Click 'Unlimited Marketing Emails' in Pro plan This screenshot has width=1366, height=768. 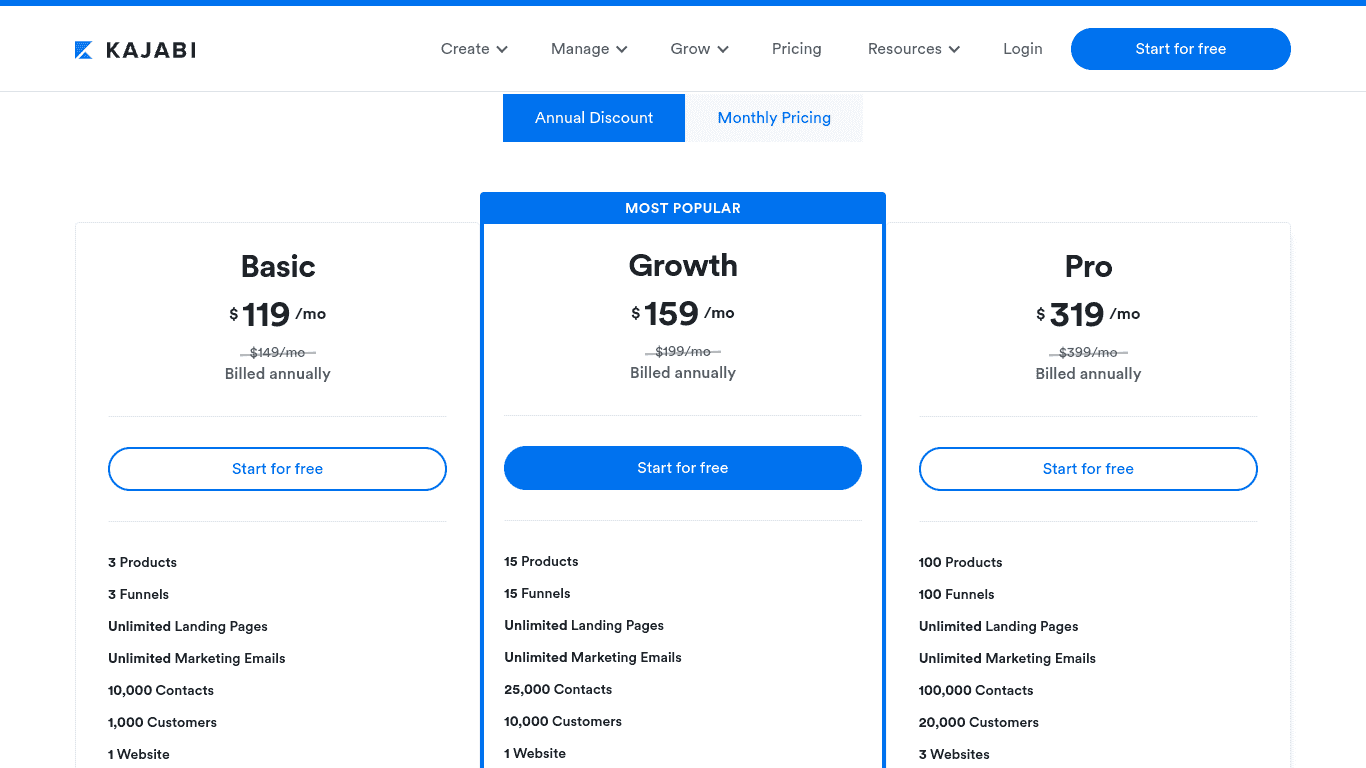click(x=1007, y=658)
